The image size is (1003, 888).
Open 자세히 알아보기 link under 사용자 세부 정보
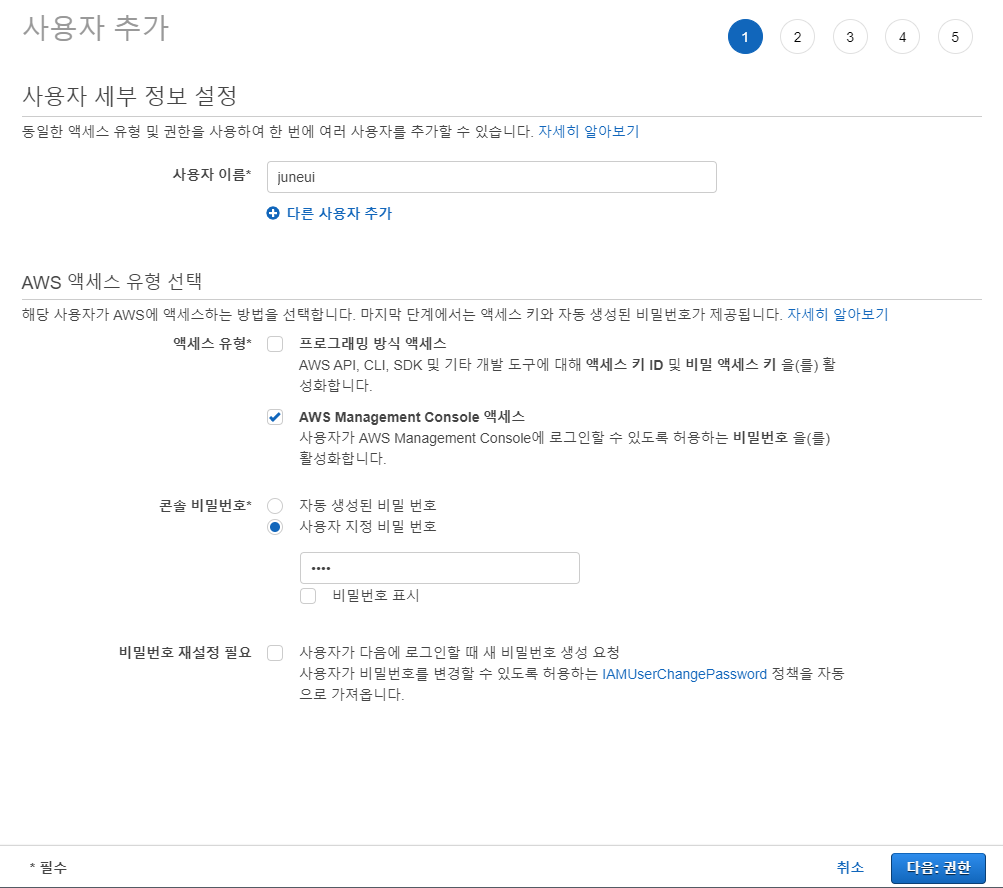click(588, 131)
